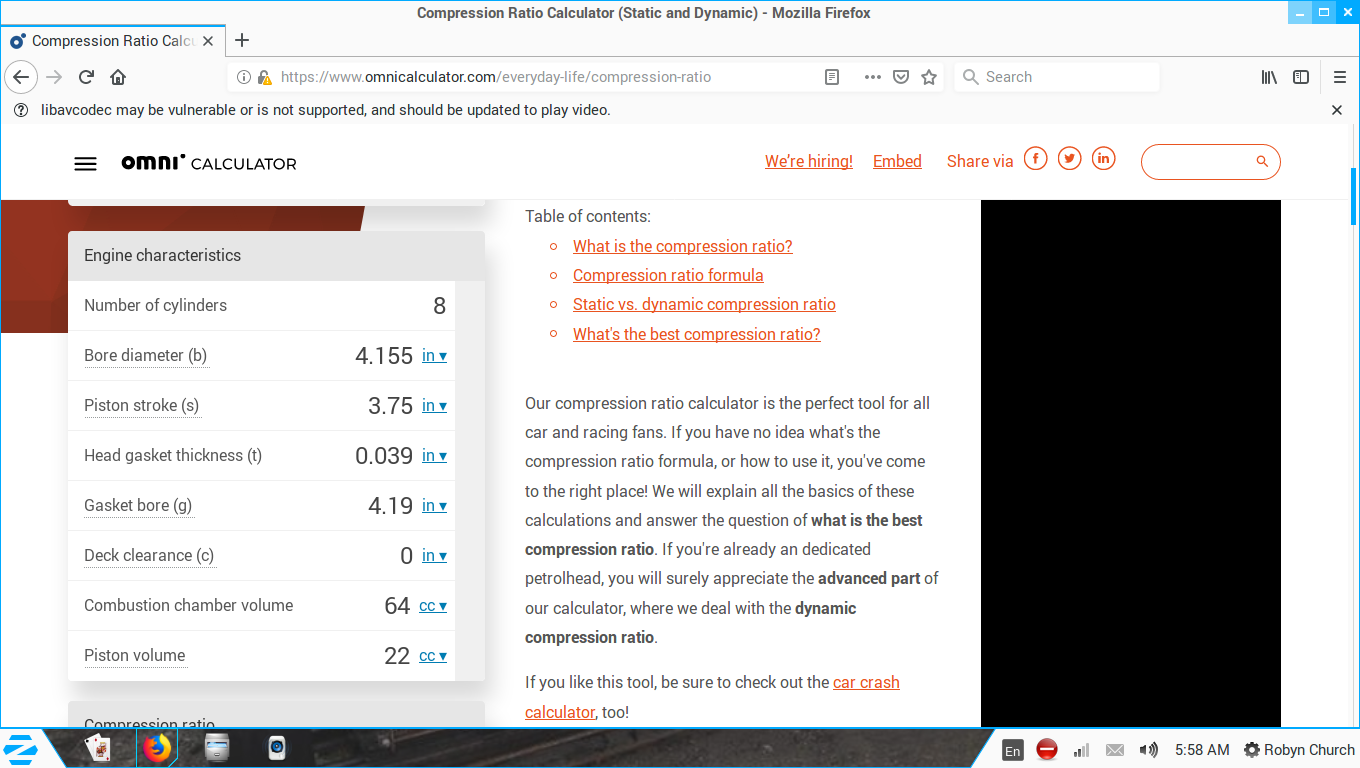Switch to Firefox in the taskbar
The height and width of the screenshot is (768, 1360).
(x=157, y=748)
